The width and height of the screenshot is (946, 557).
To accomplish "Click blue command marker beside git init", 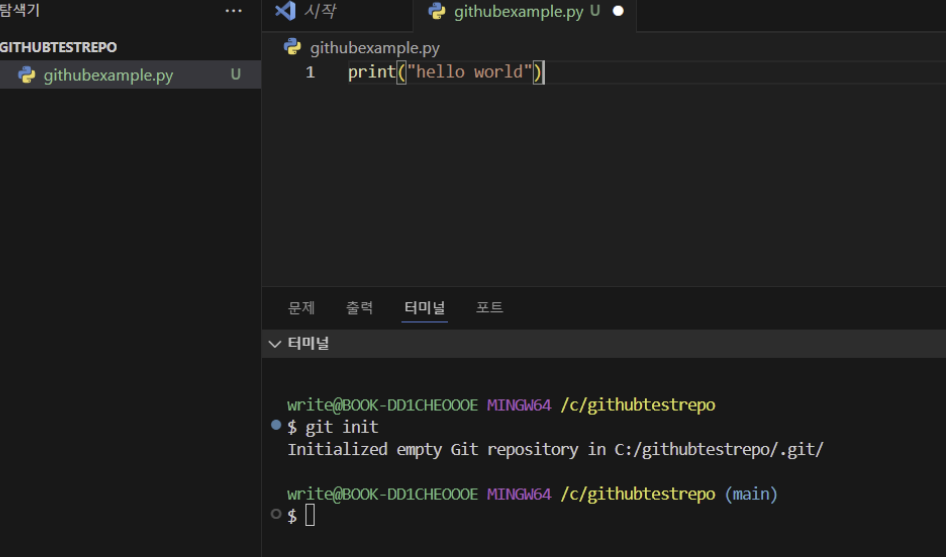I will click(276, 425).
